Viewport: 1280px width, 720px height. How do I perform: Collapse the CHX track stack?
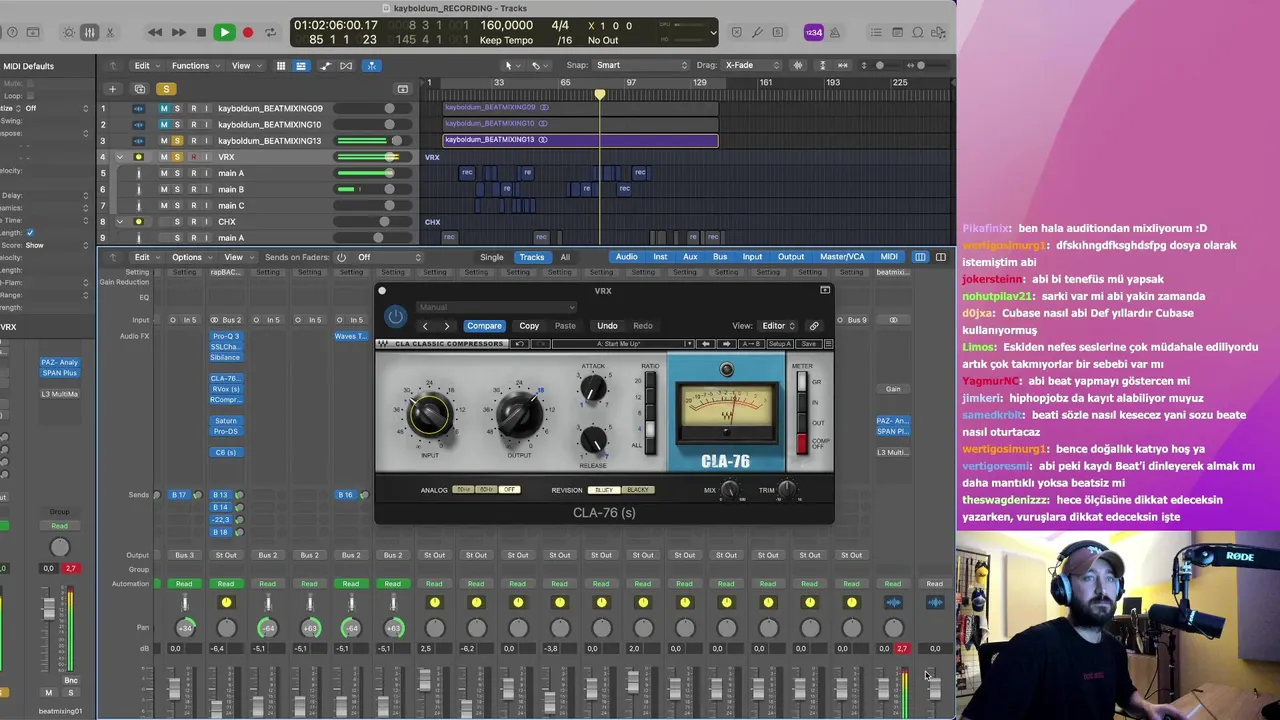[x=120, y=222]
